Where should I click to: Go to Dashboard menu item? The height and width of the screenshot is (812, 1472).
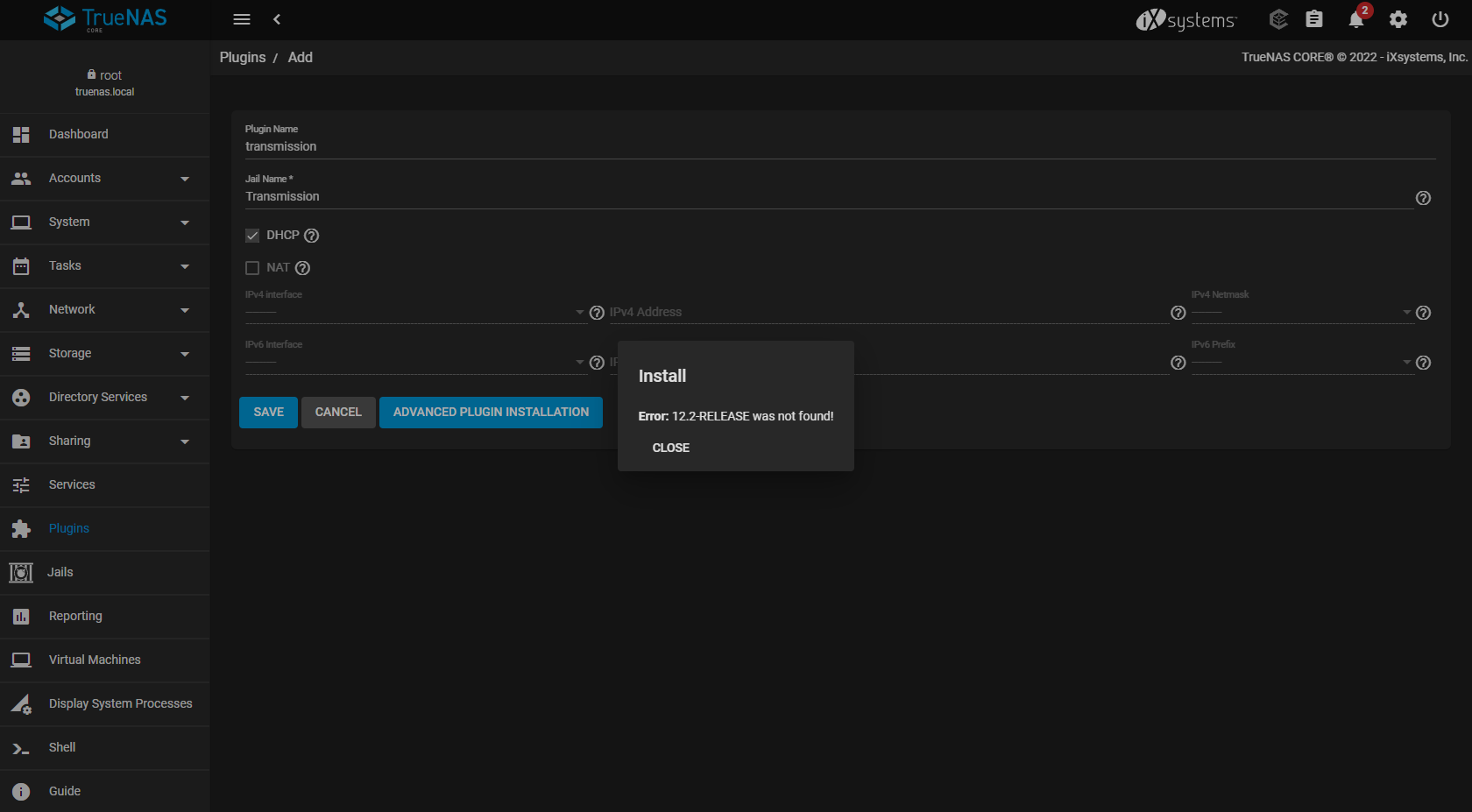[x=105, y=135]
